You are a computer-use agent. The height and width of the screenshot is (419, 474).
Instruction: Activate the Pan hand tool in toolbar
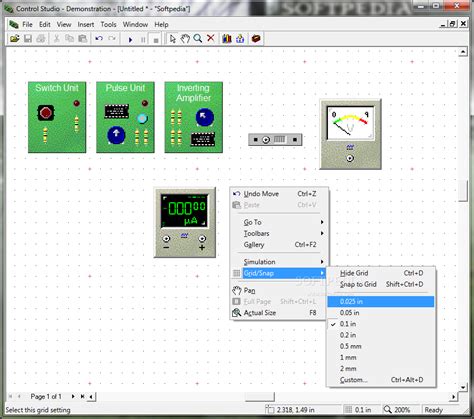point(185,39)
